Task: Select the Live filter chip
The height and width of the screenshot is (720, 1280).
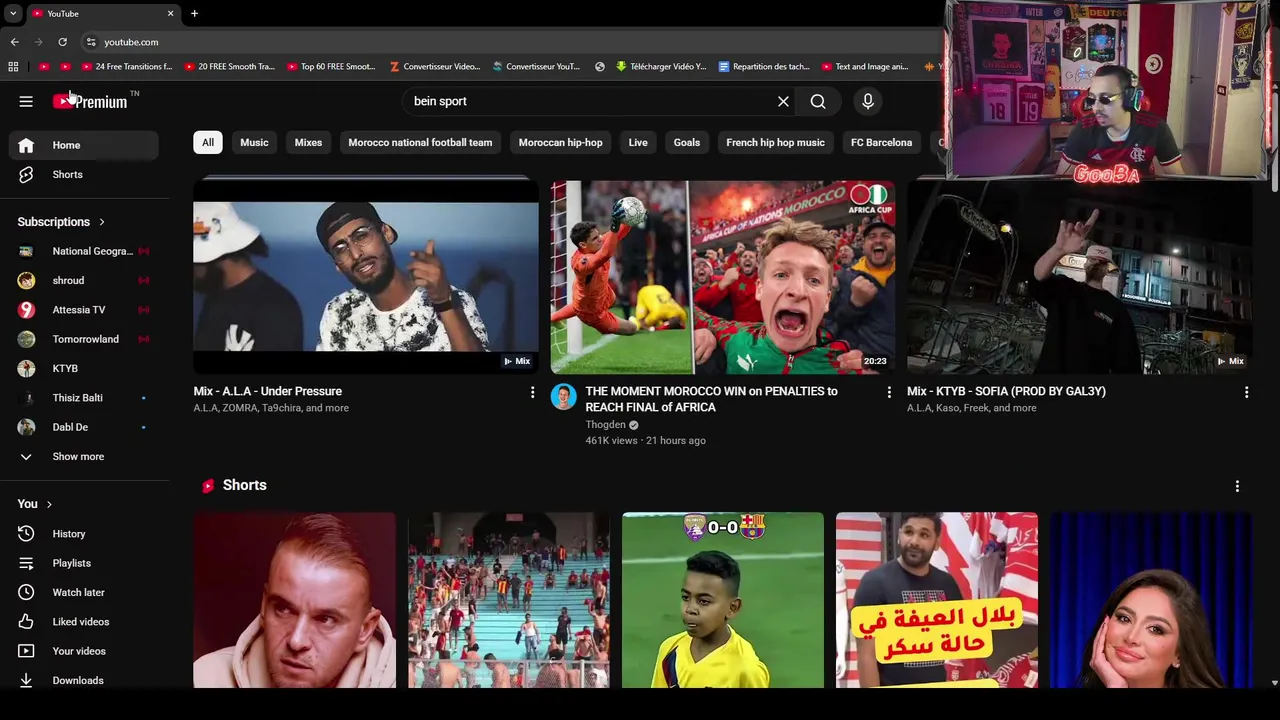Action: tap(638, 142)
